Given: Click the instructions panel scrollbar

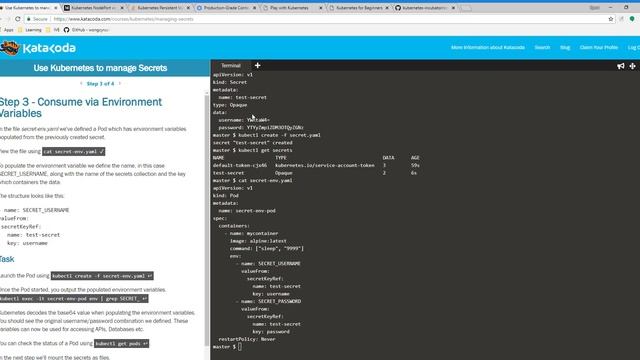Looking at the screenshot, I should [x=207, y=220].
